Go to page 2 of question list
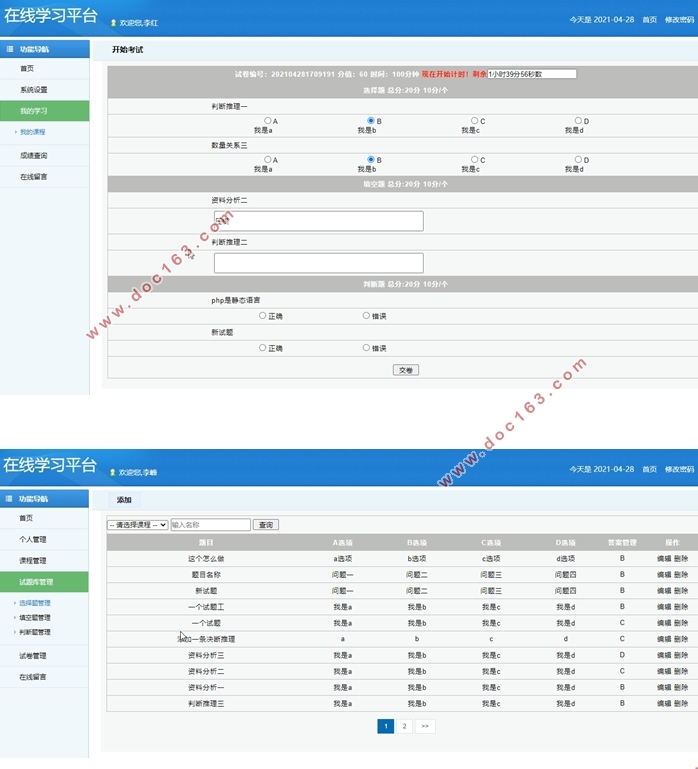Viewport: 698px width, 769px height. [404, 726]
